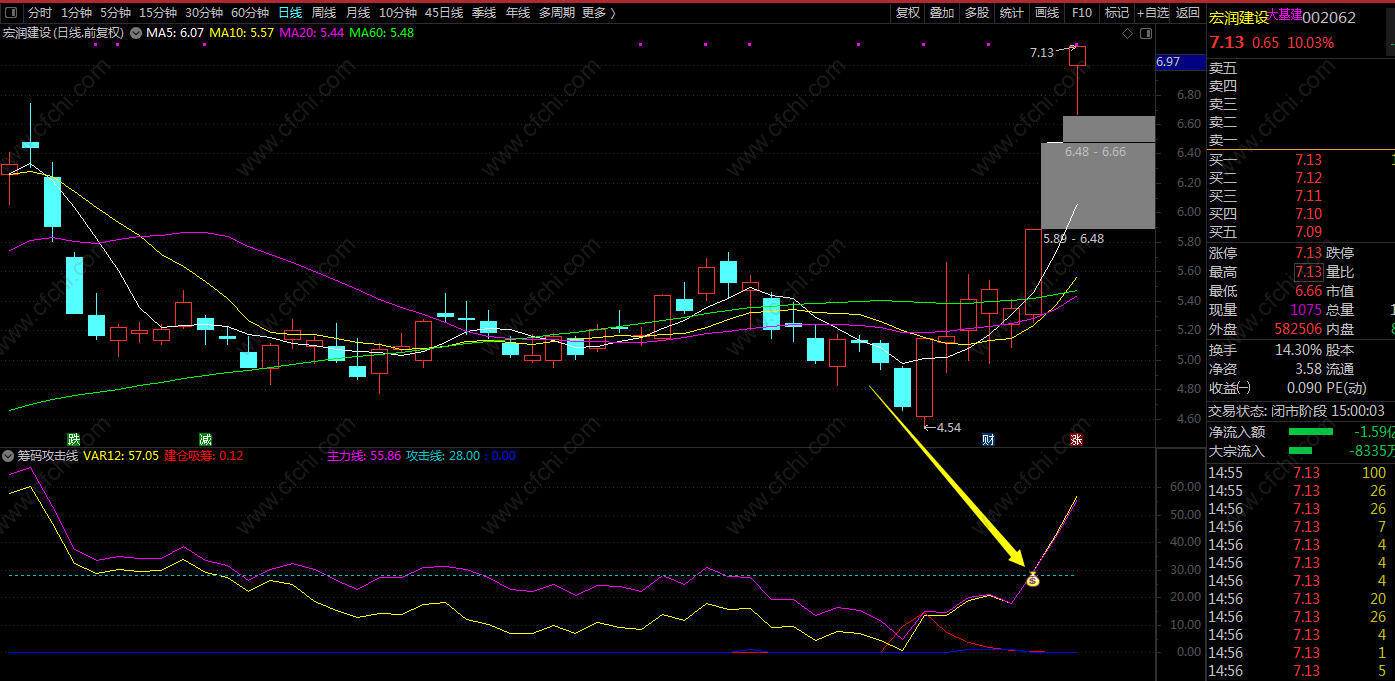The height and width of the screenshot is (681, 1395).
Task: Switch to 周线 weekly period
Action: 324,13
